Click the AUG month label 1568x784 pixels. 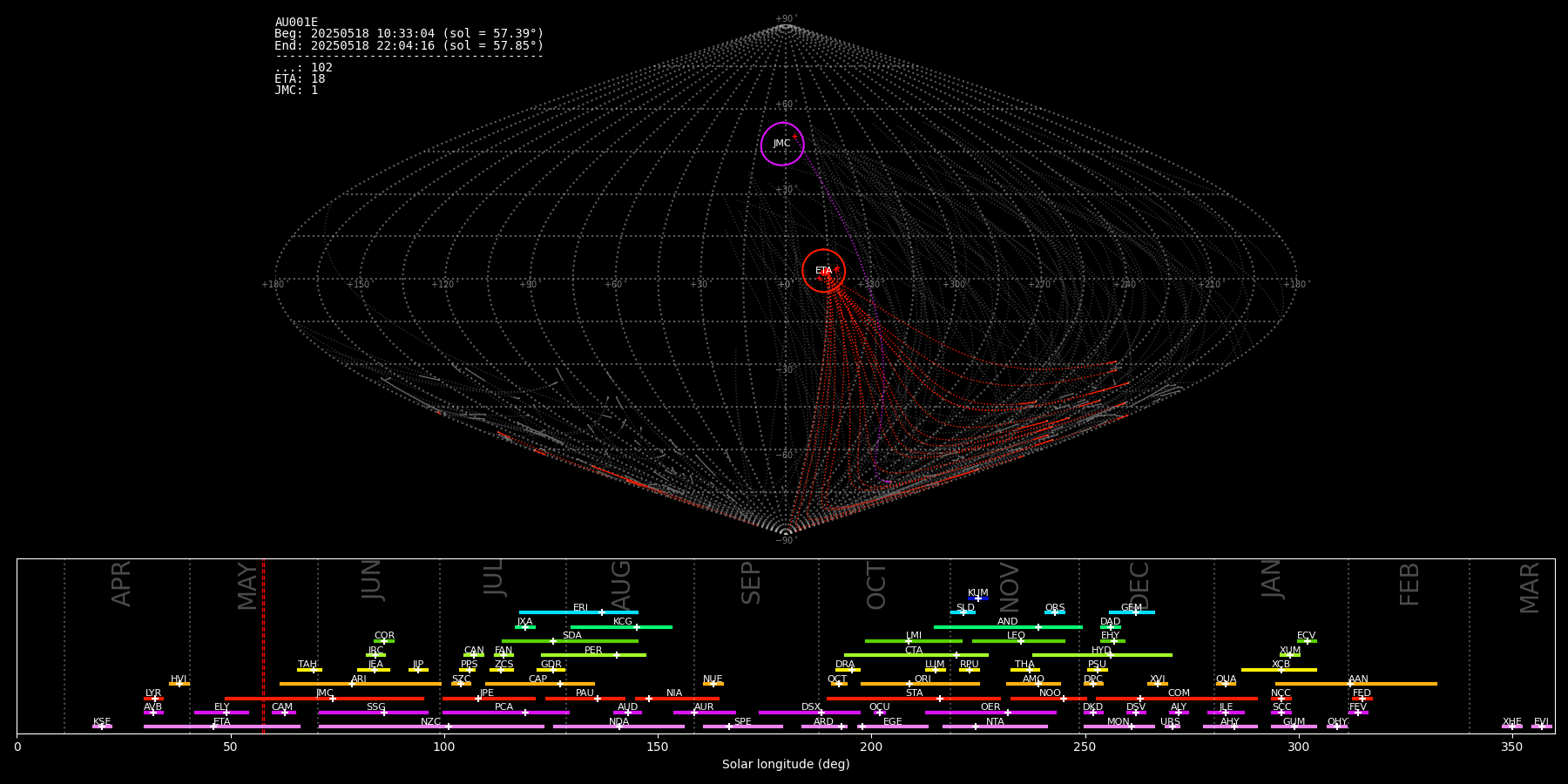[x=620, y=584]
